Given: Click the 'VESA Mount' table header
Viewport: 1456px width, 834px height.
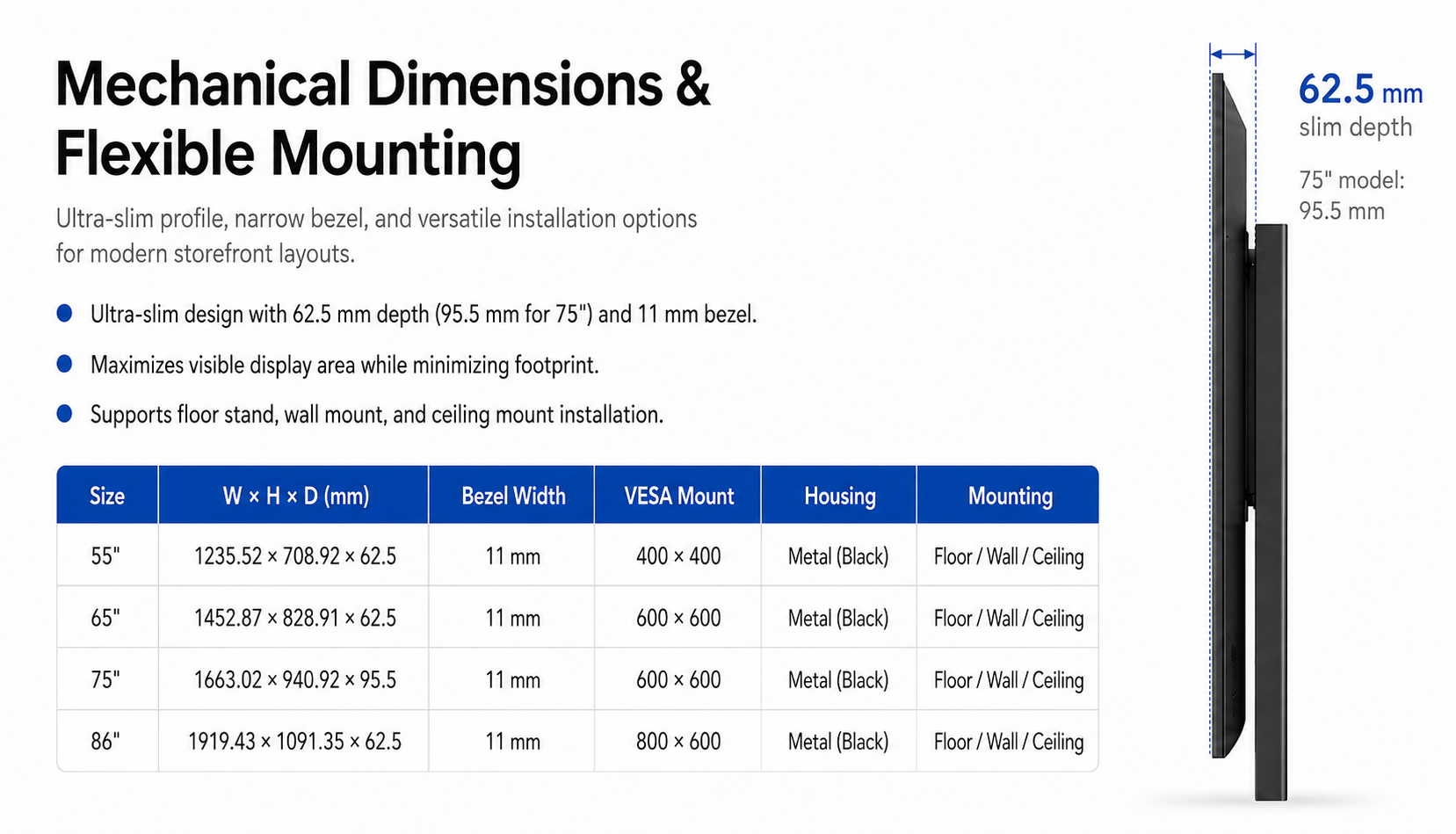Looking at the screenshot, I should [678, 496].
